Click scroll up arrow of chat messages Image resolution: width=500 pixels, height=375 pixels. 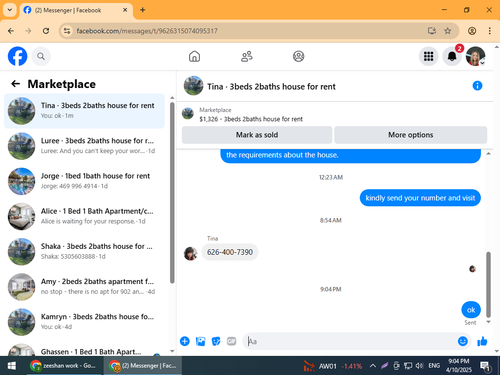pos(488,153)
